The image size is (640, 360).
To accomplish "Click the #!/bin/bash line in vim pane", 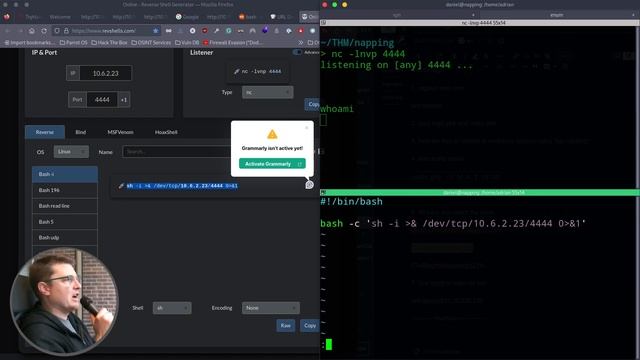I will pos(351,202).
